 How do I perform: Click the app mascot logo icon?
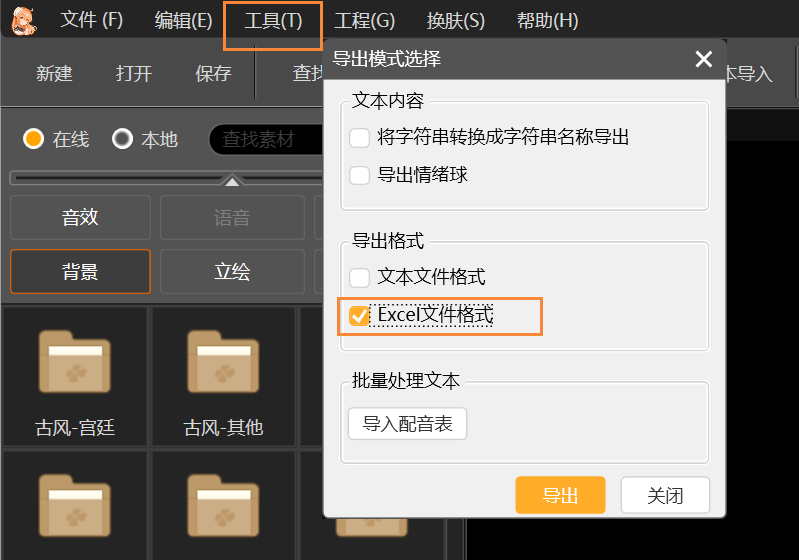(x=22, y=20)
